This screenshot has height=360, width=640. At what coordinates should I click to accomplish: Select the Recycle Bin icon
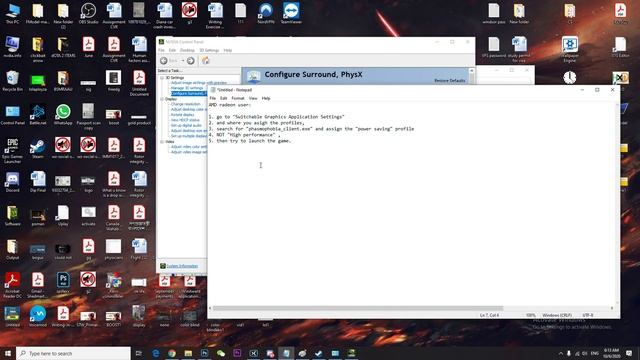point(12,81)
